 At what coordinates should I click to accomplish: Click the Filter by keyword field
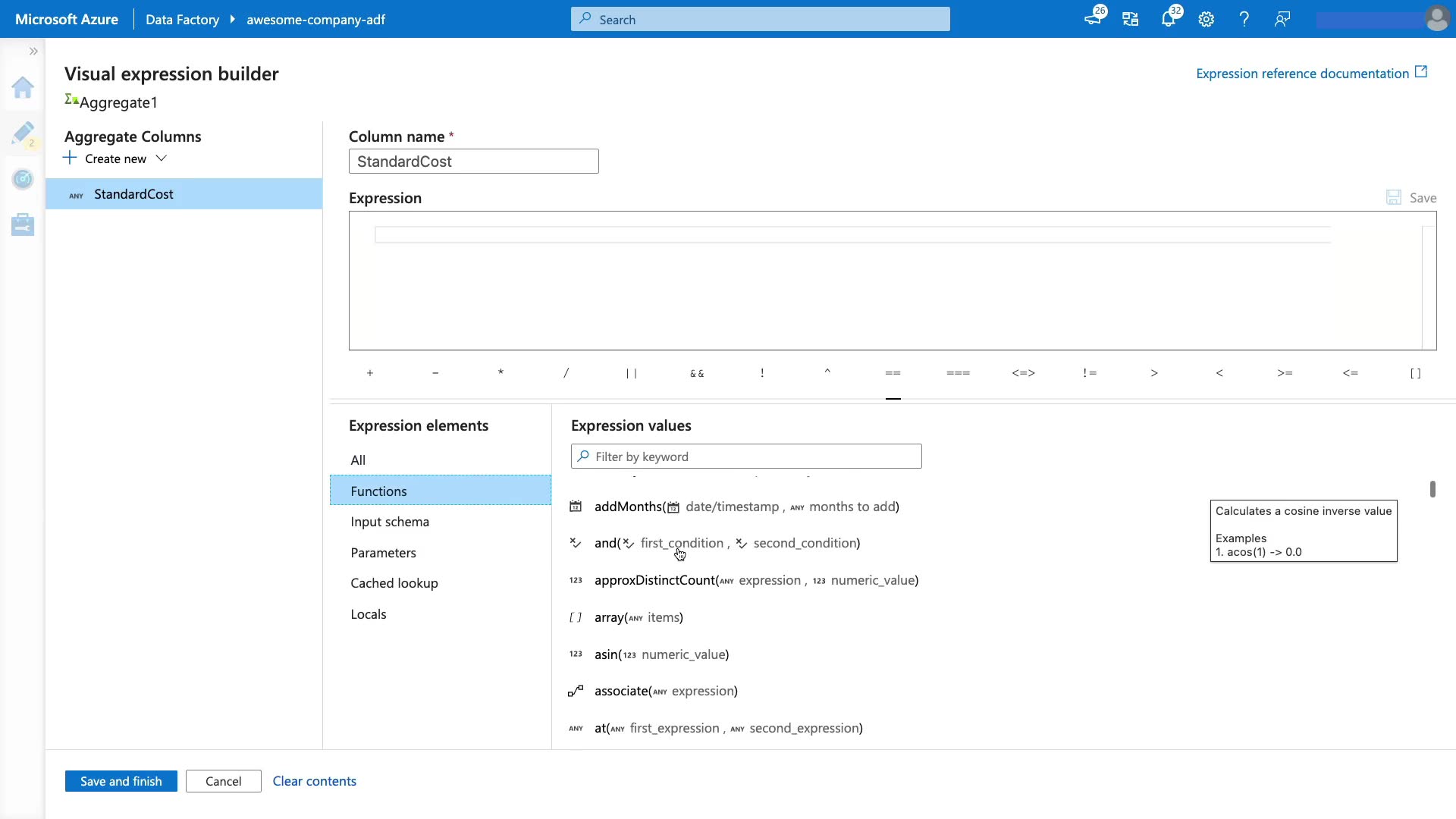(x=746, y=457)
